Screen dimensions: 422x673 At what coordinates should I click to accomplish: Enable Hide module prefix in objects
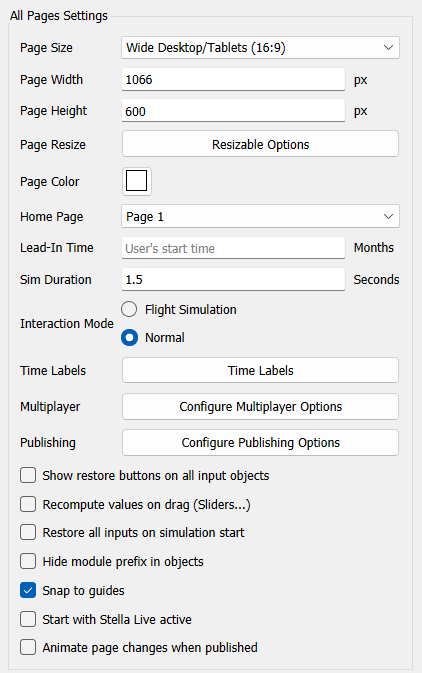click(28, 561)
